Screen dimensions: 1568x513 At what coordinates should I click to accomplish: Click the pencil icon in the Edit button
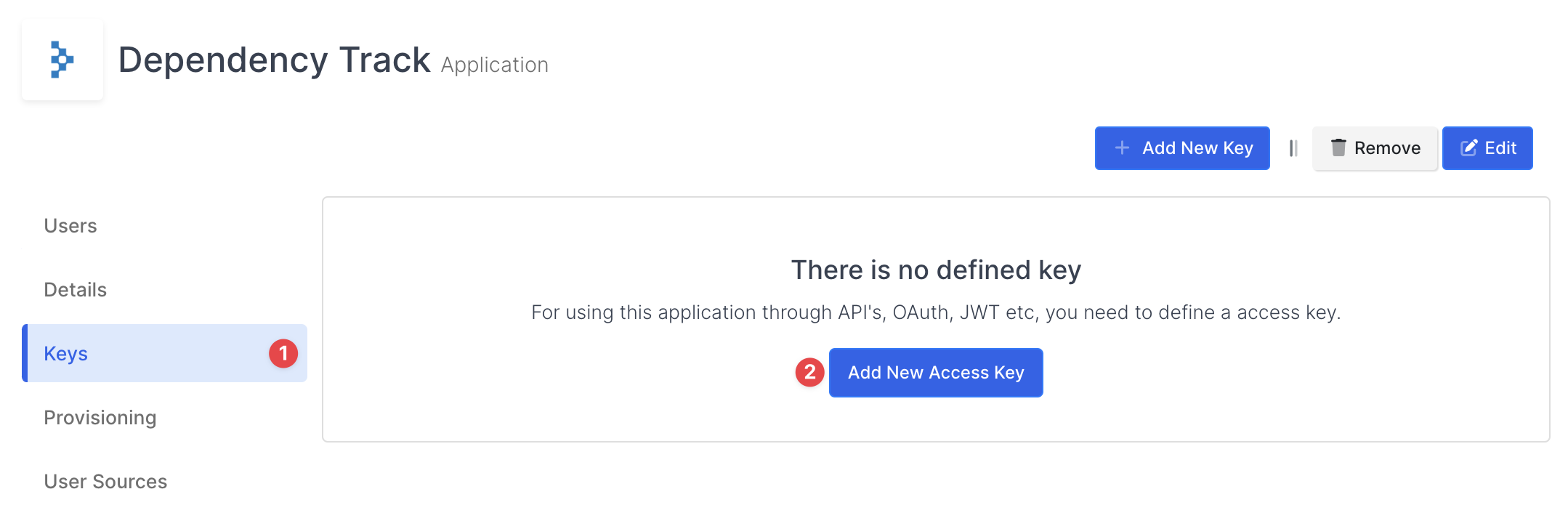(x=1468, y=148)
